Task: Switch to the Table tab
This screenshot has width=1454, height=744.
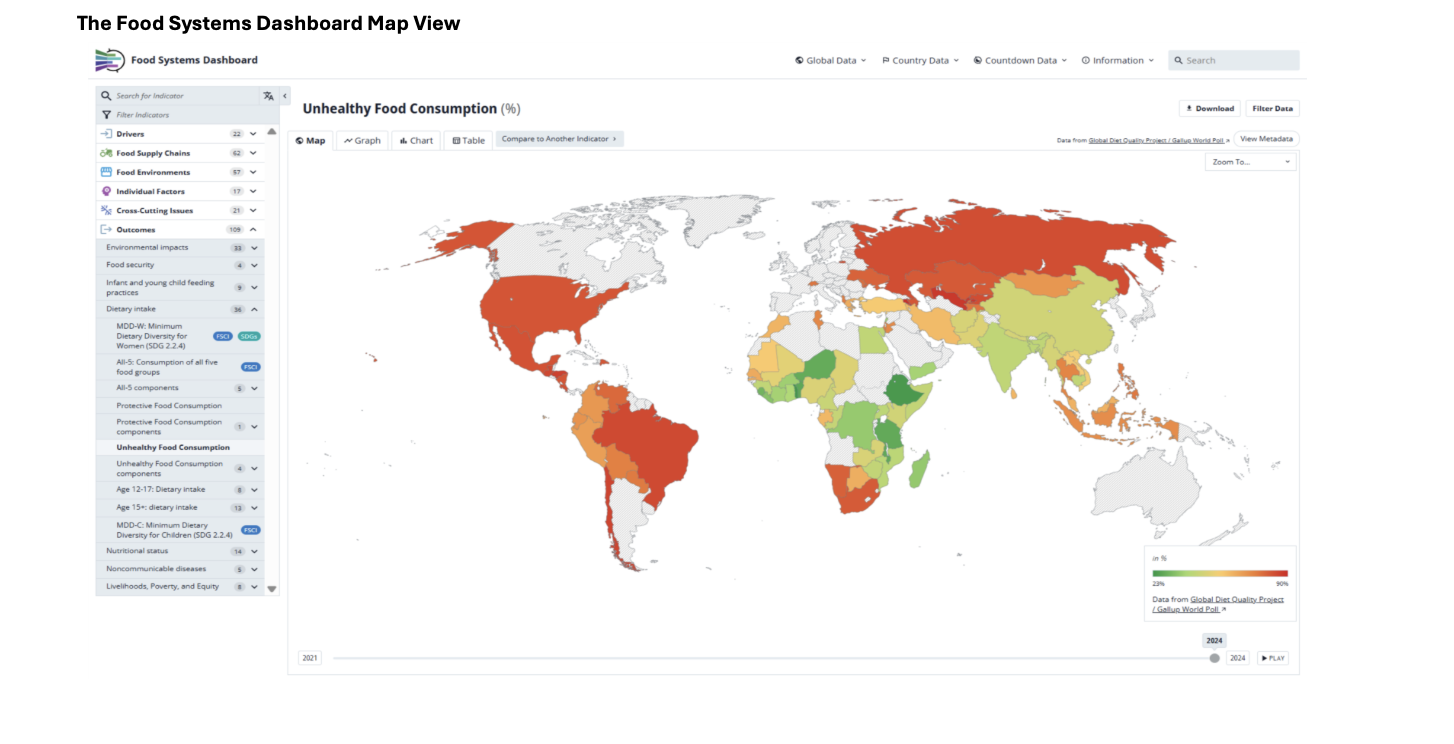Action: tap(468, 141)
